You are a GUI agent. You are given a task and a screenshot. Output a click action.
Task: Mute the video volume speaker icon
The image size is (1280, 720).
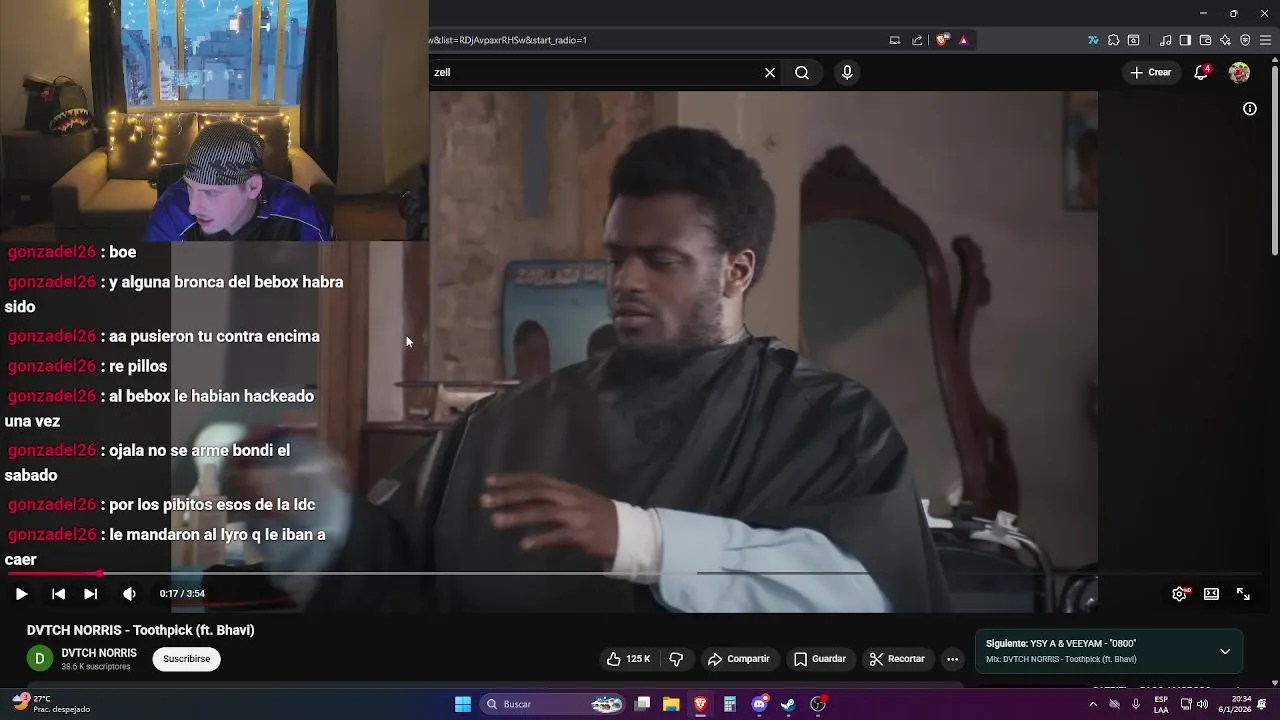pos(129,594)
